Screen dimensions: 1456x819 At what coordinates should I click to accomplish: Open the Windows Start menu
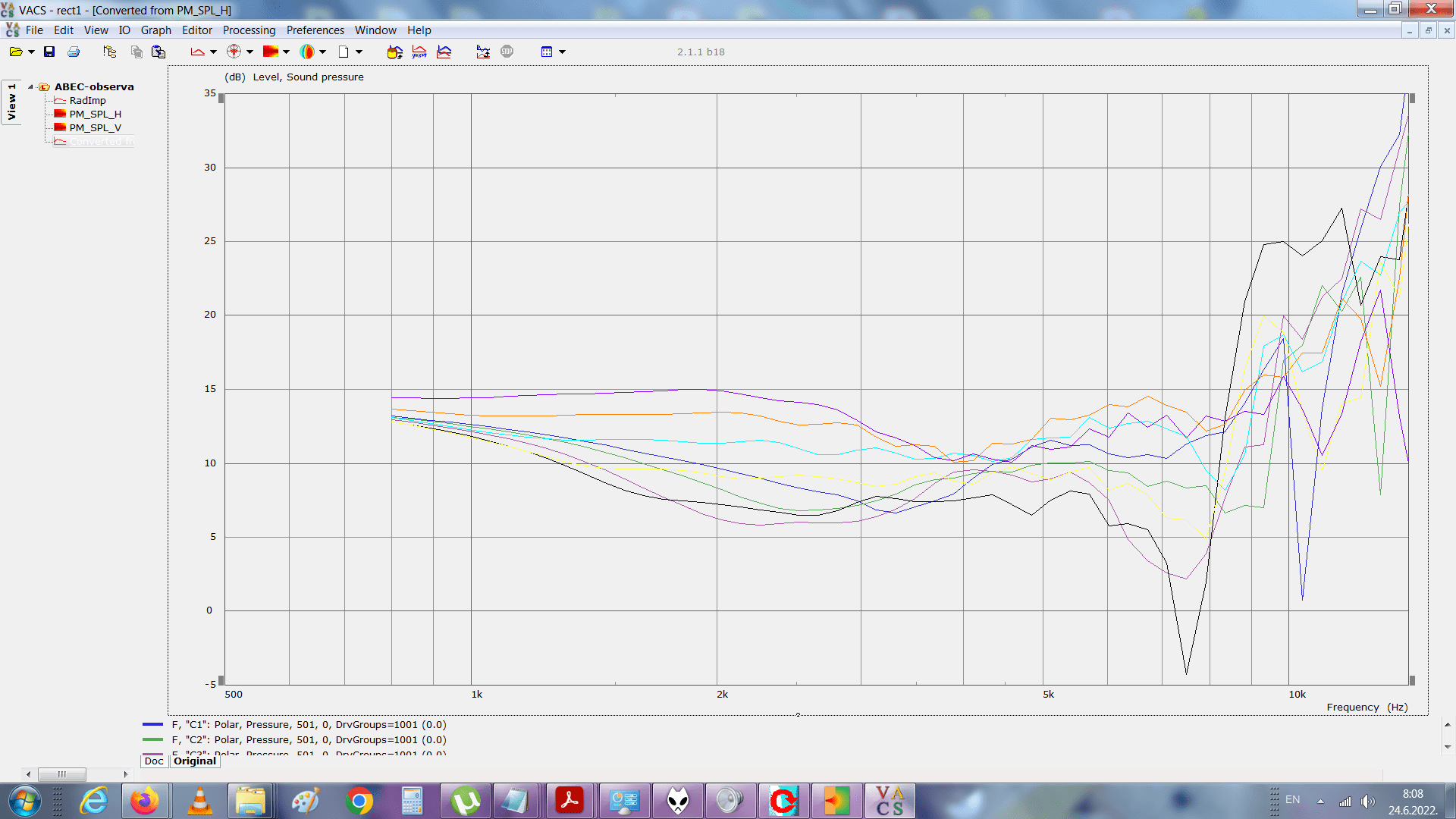click(x=24, y=801)
